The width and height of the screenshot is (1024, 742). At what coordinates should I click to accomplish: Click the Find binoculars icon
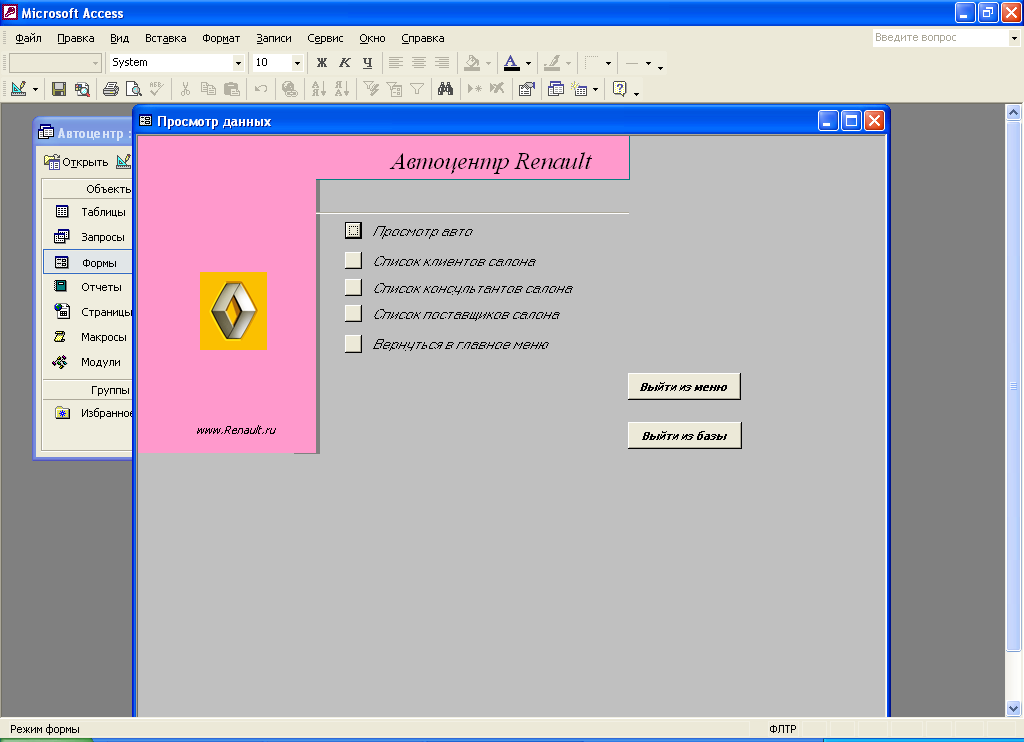445,89
